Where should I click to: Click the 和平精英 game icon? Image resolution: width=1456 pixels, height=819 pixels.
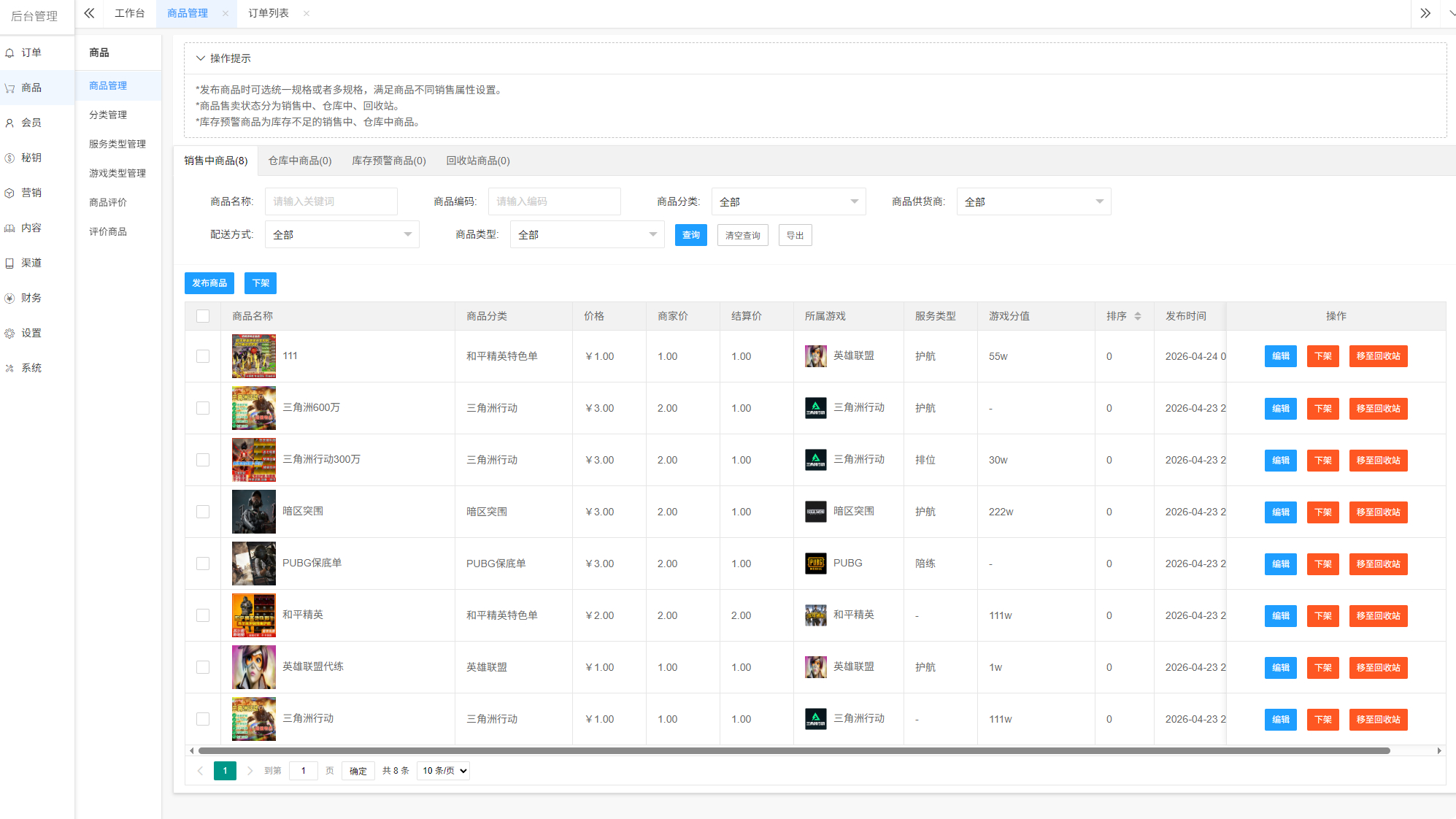pos(815,615)
